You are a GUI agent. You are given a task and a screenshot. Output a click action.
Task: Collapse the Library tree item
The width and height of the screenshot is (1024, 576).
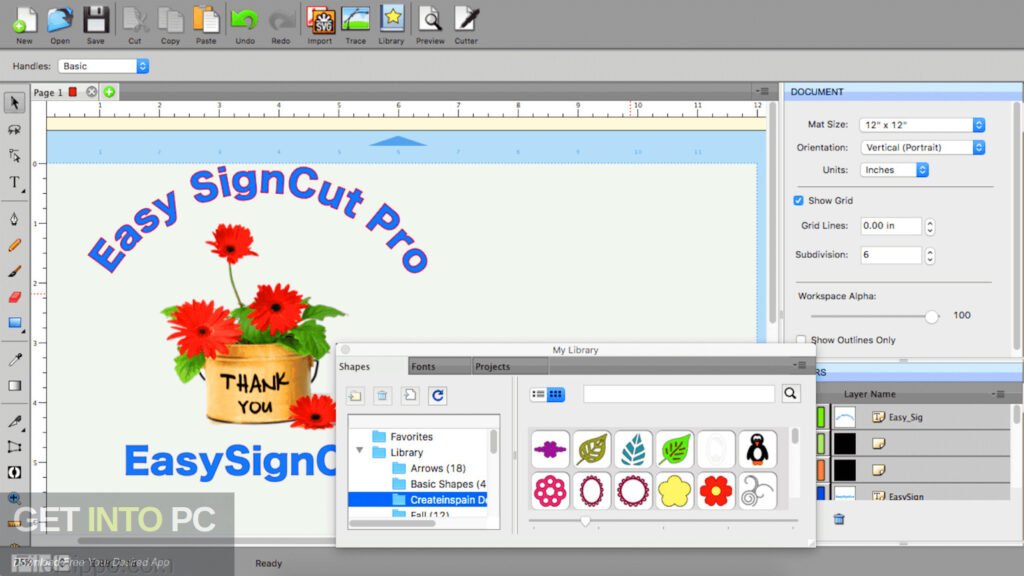pos(360,451)
